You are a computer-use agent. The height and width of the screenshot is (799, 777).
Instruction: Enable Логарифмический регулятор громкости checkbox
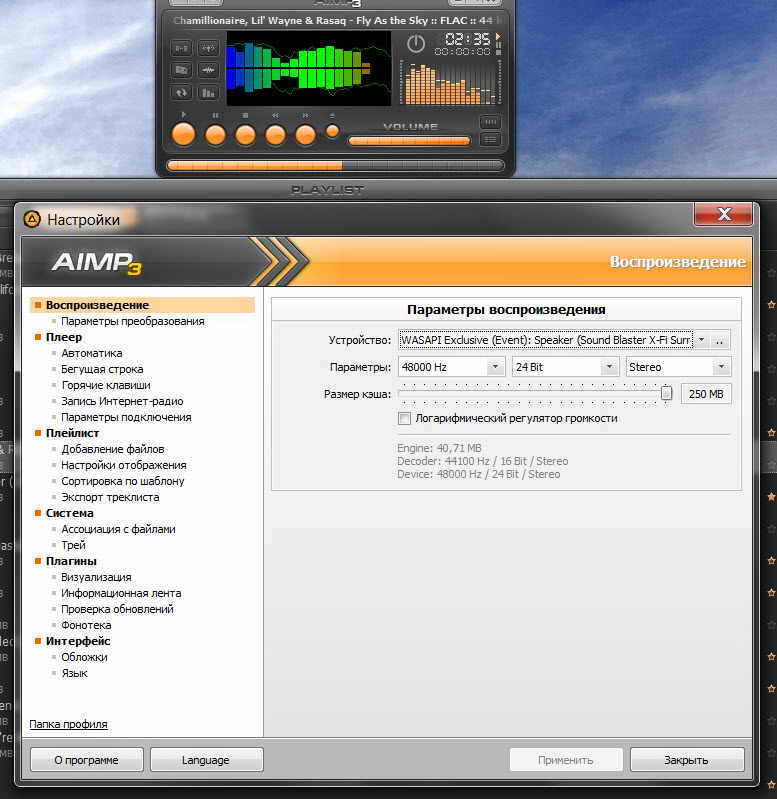click(x=405, y=418)
